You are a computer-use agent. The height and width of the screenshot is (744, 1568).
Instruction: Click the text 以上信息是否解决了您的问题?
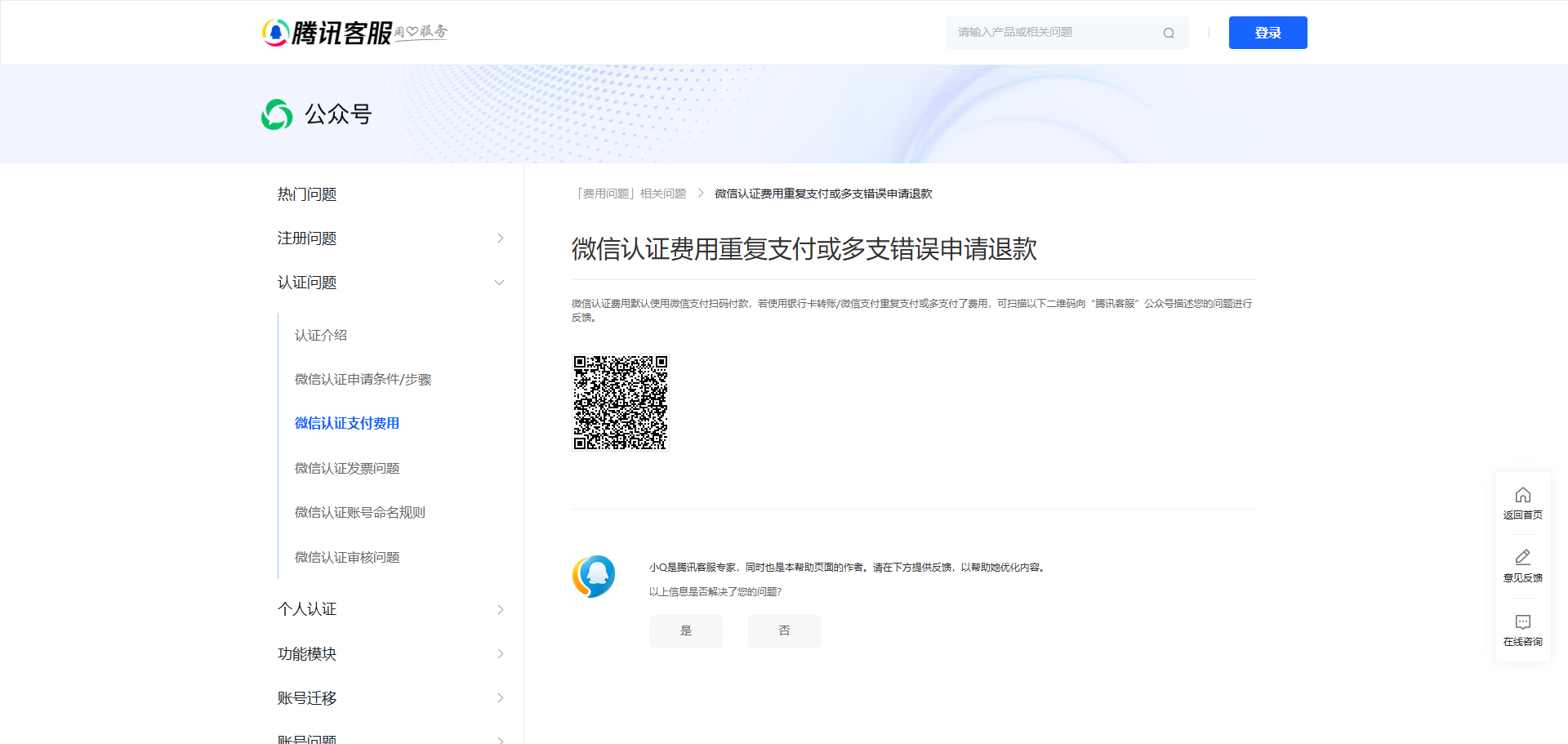715,592
